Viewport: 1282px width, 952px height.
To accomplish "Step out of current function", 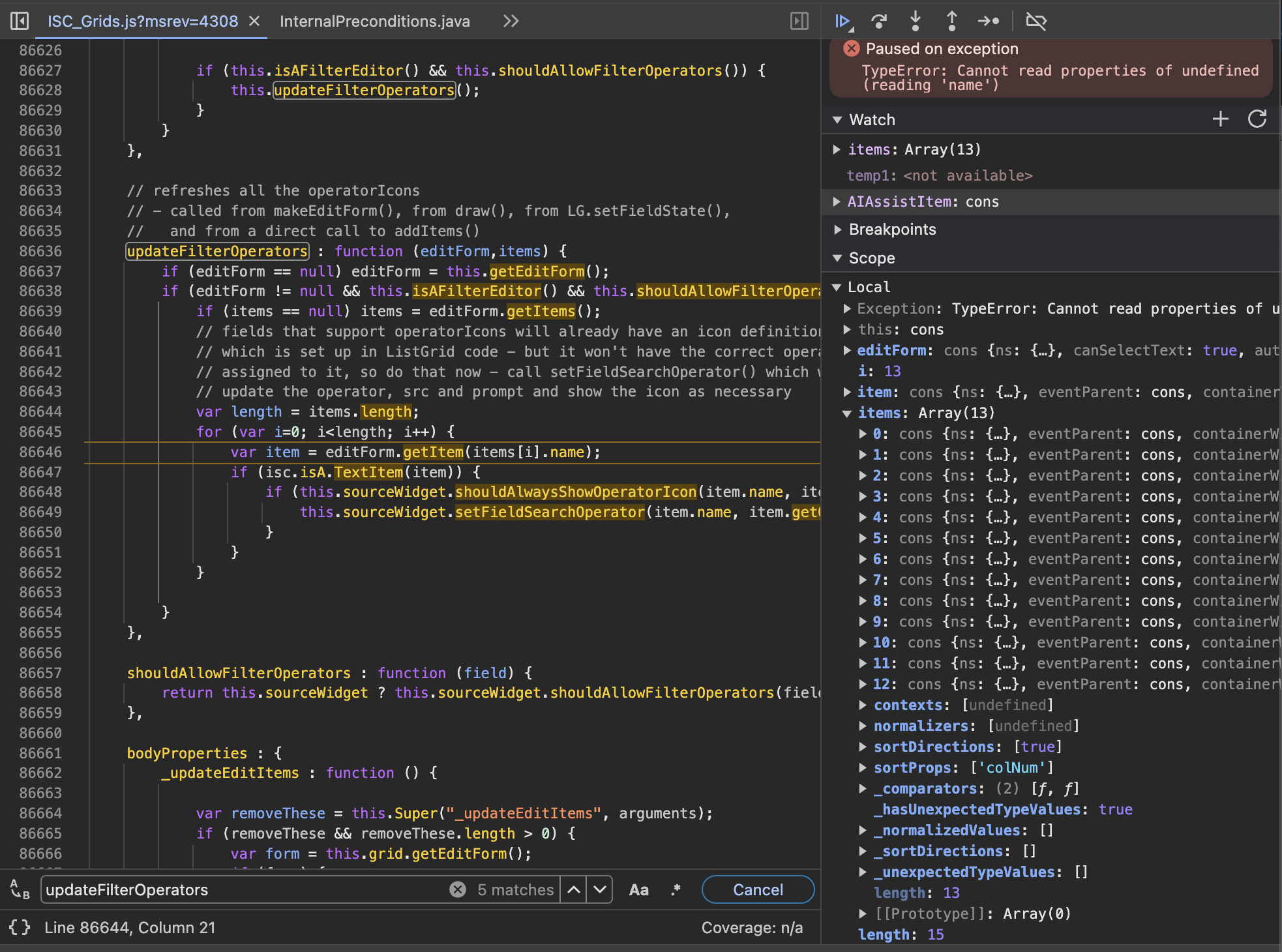I will tap(952, 22).
